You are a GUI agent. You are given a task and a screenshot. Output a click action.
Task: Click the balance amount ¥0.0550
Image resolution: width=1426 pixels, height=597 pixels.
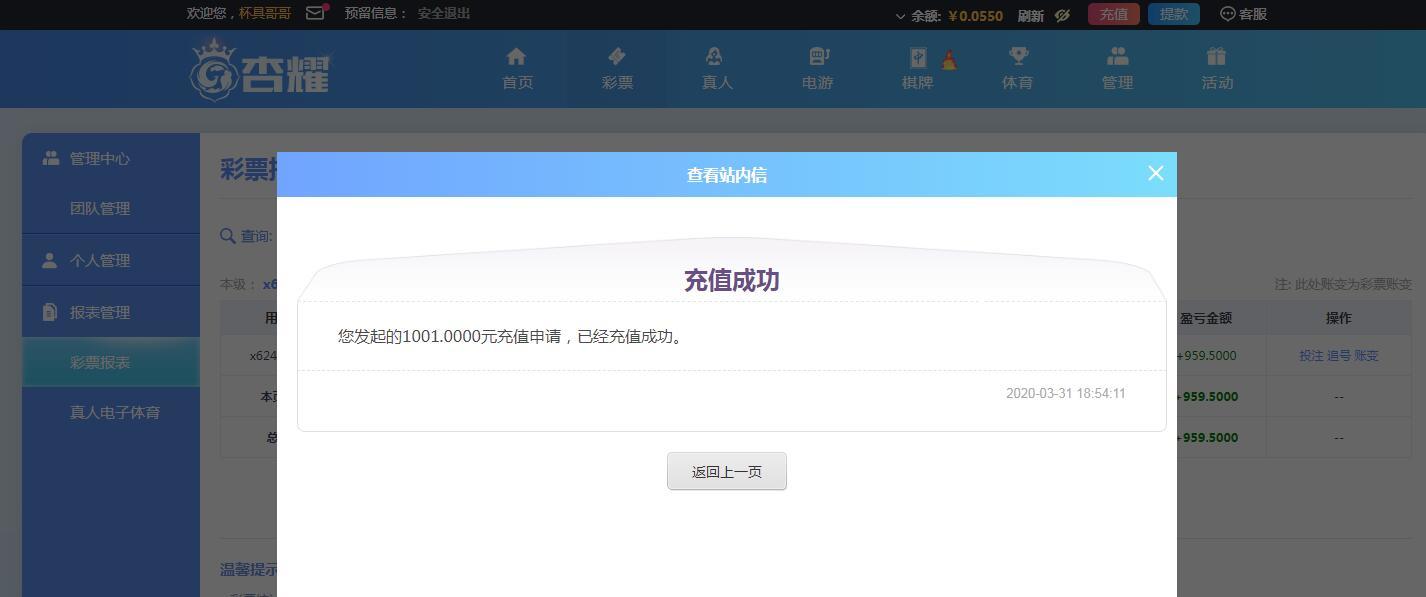click(975, 16)
